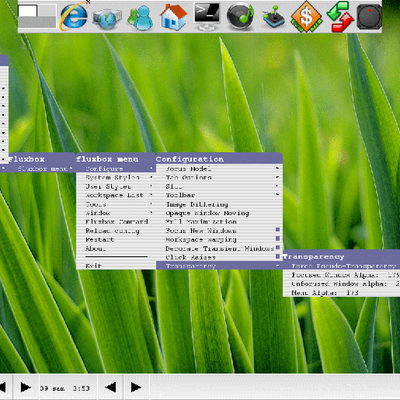Expand Workspace List submenu

click(x=116, y=195)
